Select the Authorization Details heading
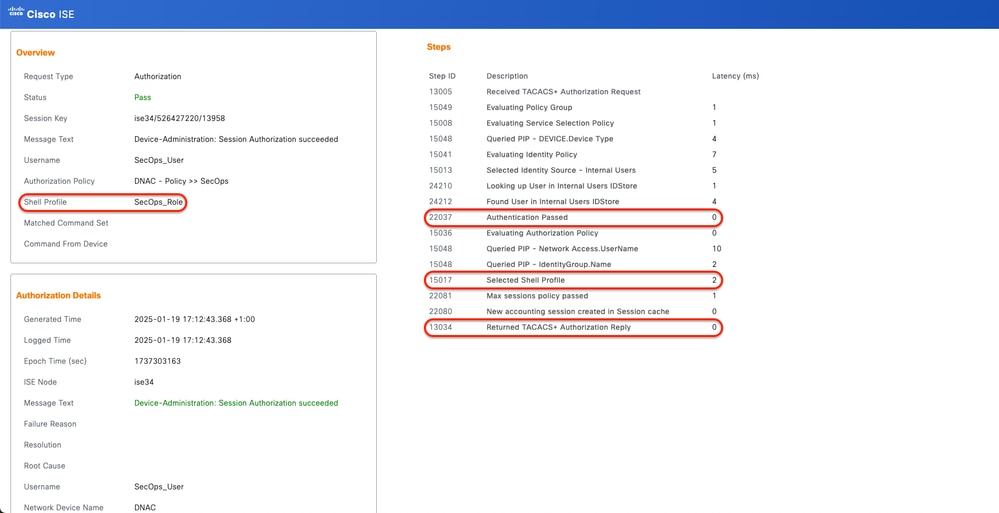 click(x=58, y=296)
